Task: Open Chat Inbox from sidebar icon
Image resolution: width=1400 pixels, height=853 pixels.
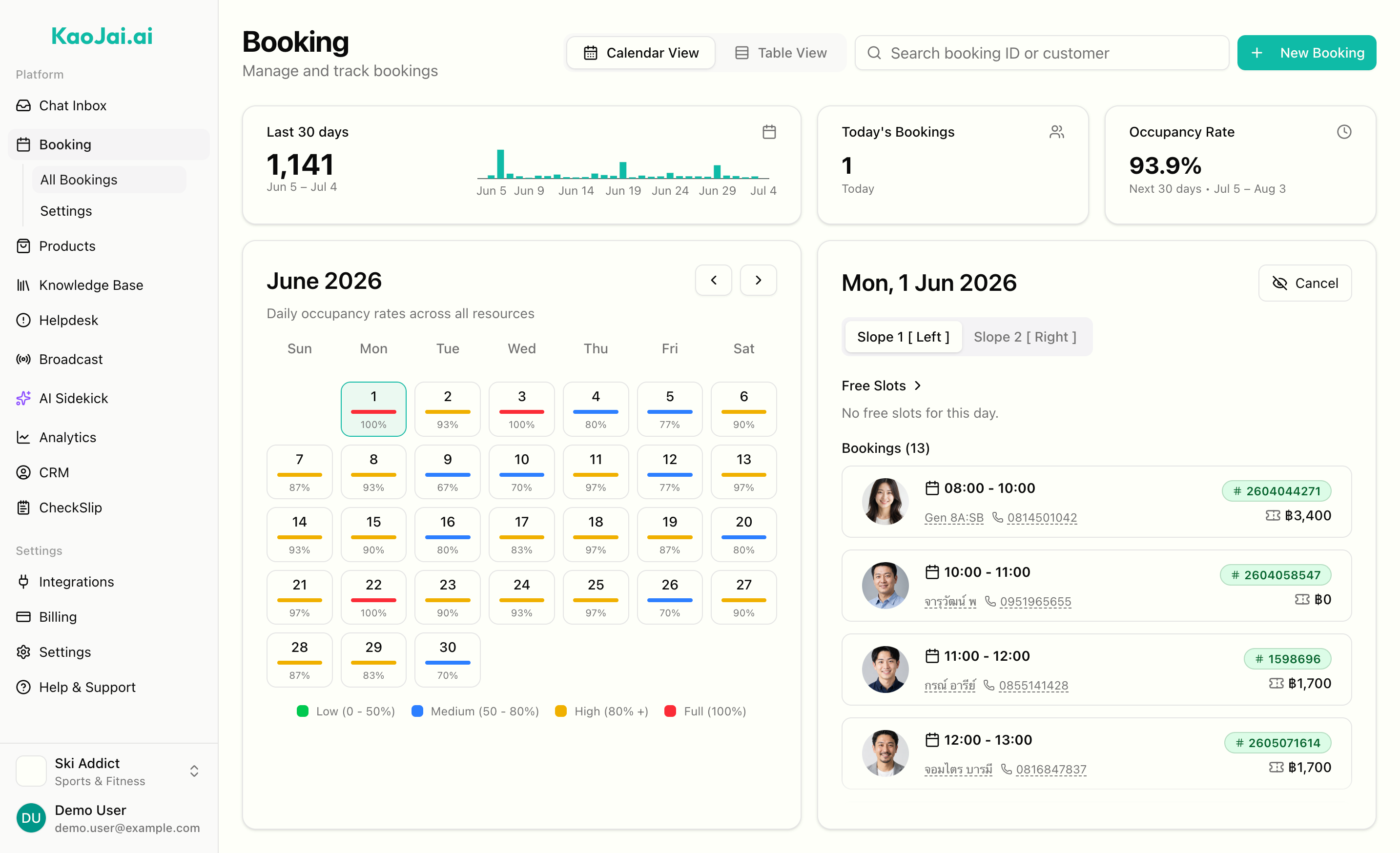Action: click(x=23, y=105)
